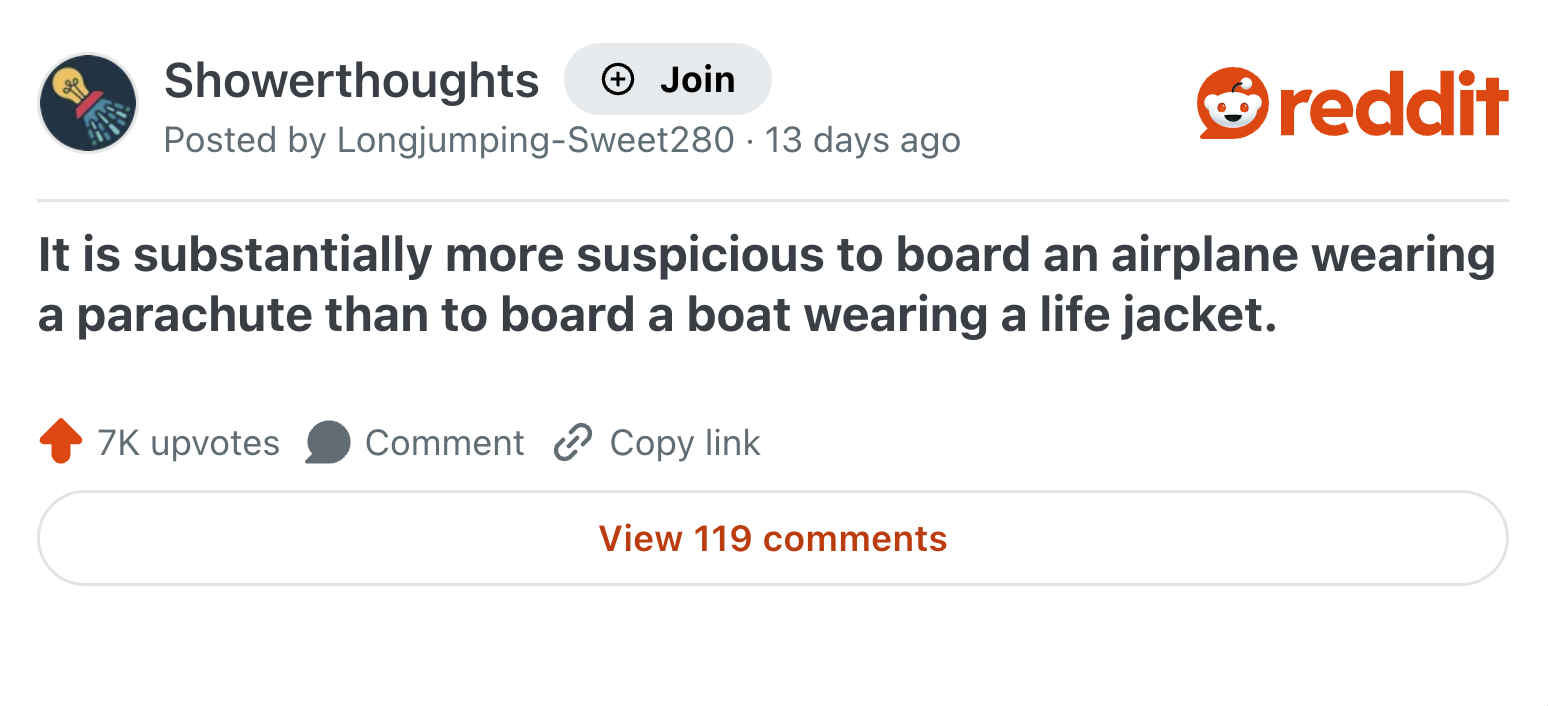
Task: Click the 'Posted by' text
Action: pyautogui.click(x=246, y=140)
